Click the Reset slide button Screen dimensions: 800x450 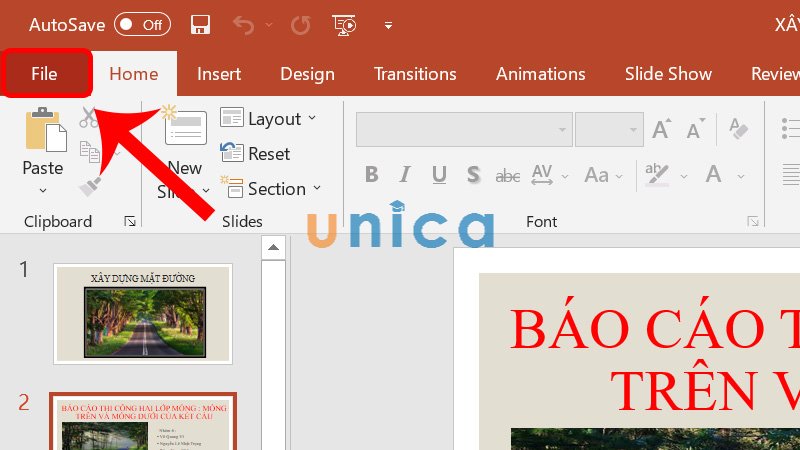(256, 154)
